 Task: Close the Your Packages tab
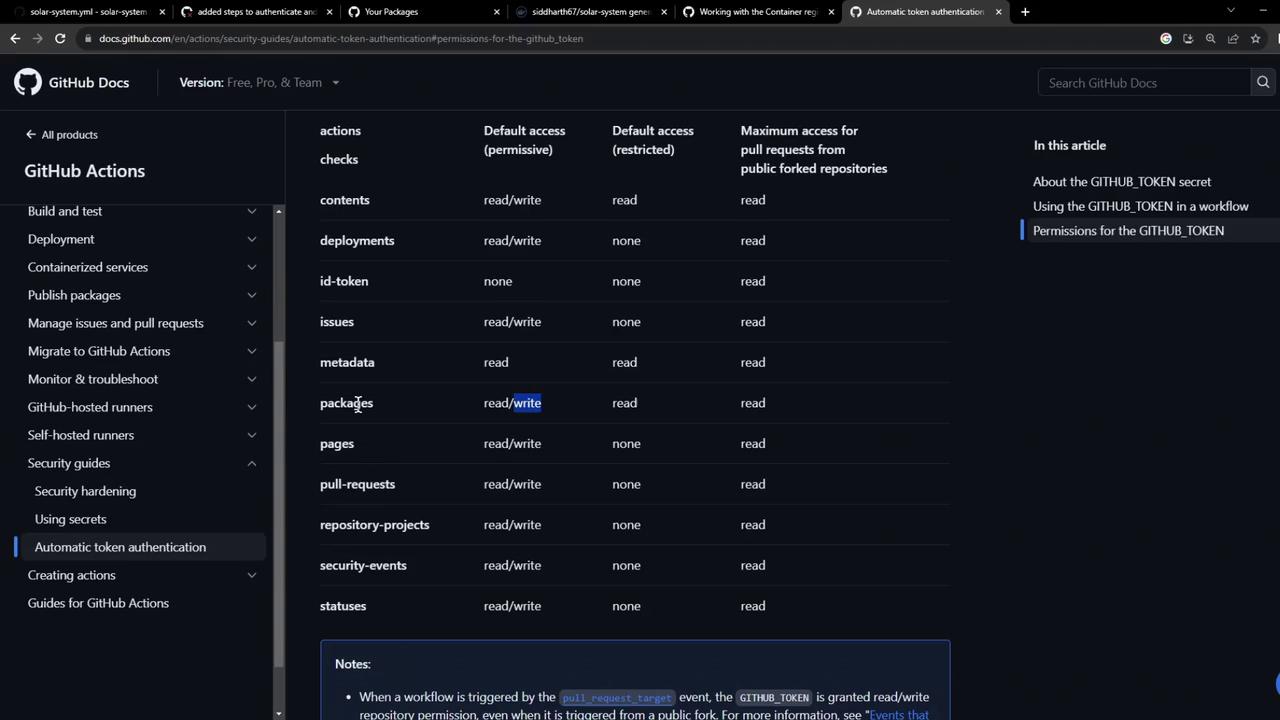[497, 12]
